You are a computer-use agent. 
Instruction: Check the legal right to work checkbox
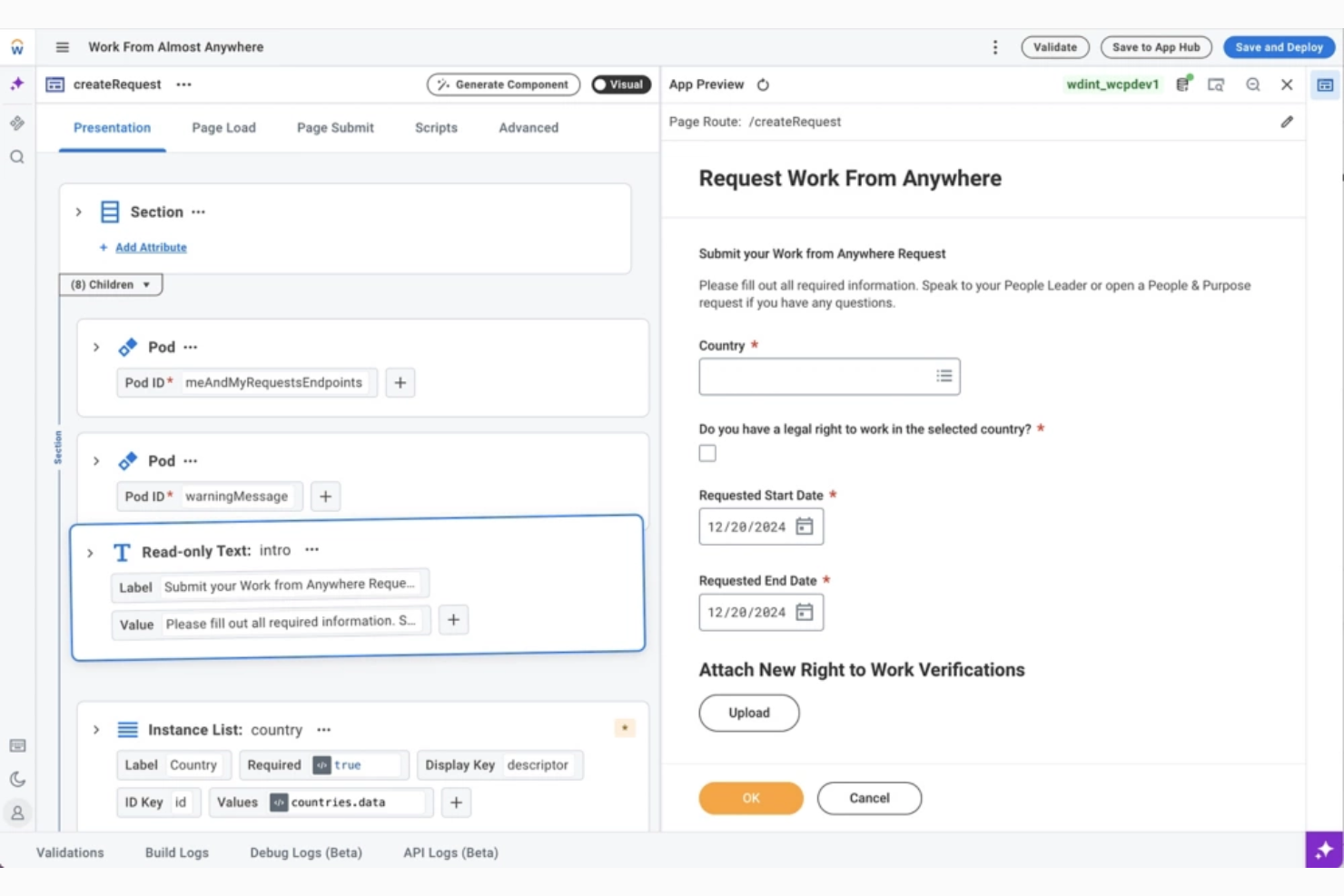tap(707, 452)
